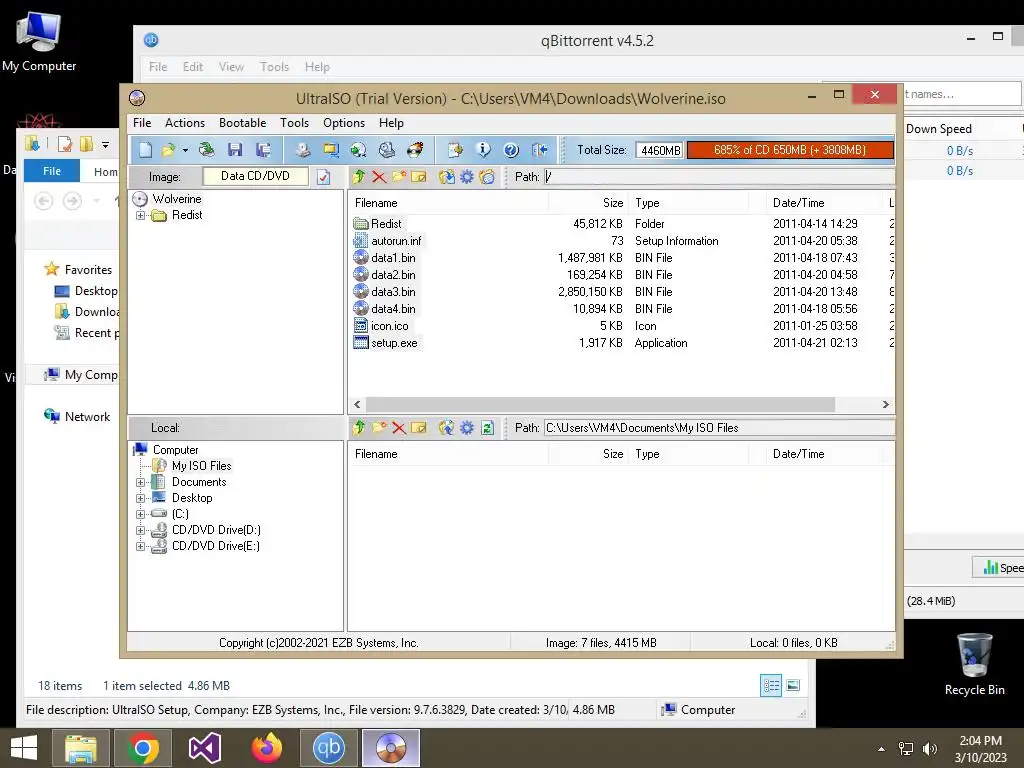Image resolution: width=1024 pixels, height=768 pixels.
Task: Click the Burn CD/DVD Image flame icon
Action: [415, 150]
